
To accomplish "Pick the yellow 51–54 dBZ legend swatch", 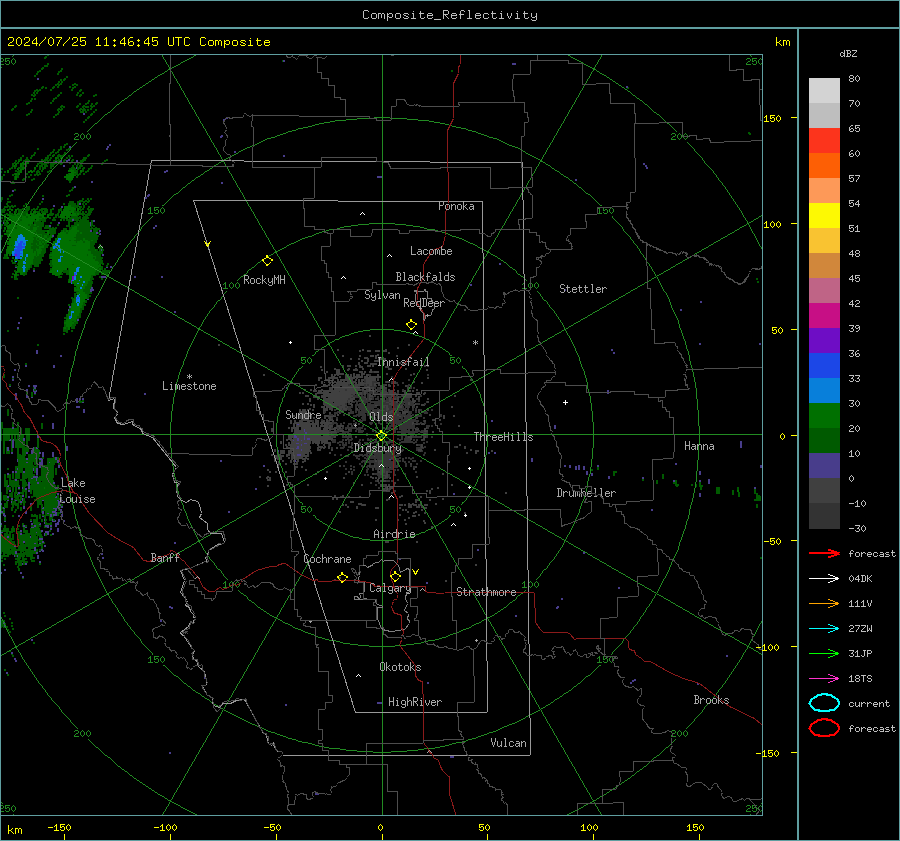I will [824, 216].
